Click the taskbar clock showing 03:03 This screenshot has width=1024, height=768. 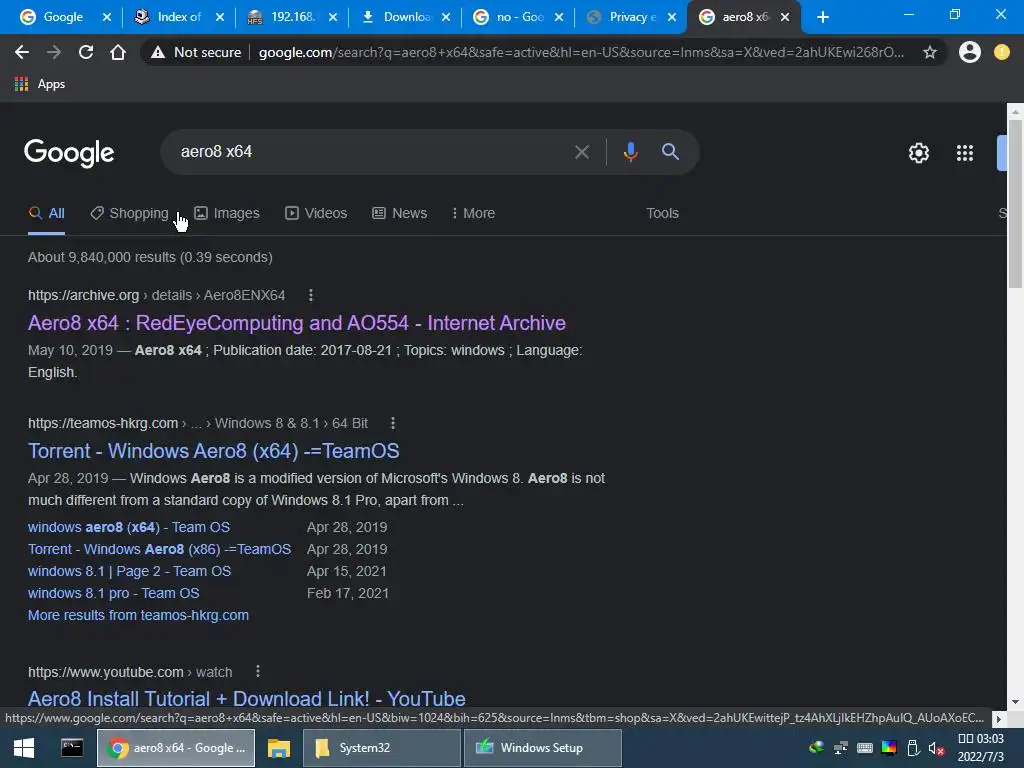click(980, 748)
